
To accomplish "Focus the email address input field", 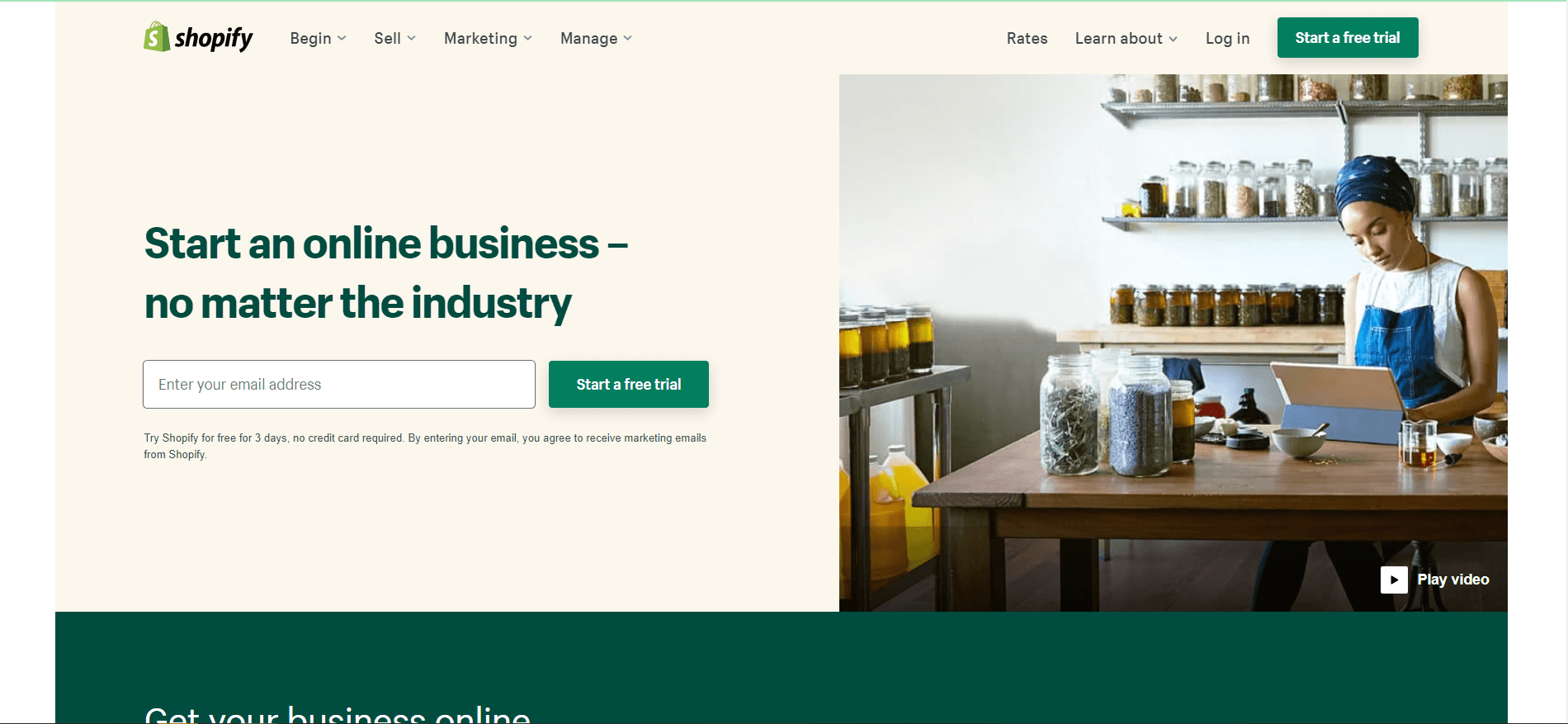I will (339, 384).
